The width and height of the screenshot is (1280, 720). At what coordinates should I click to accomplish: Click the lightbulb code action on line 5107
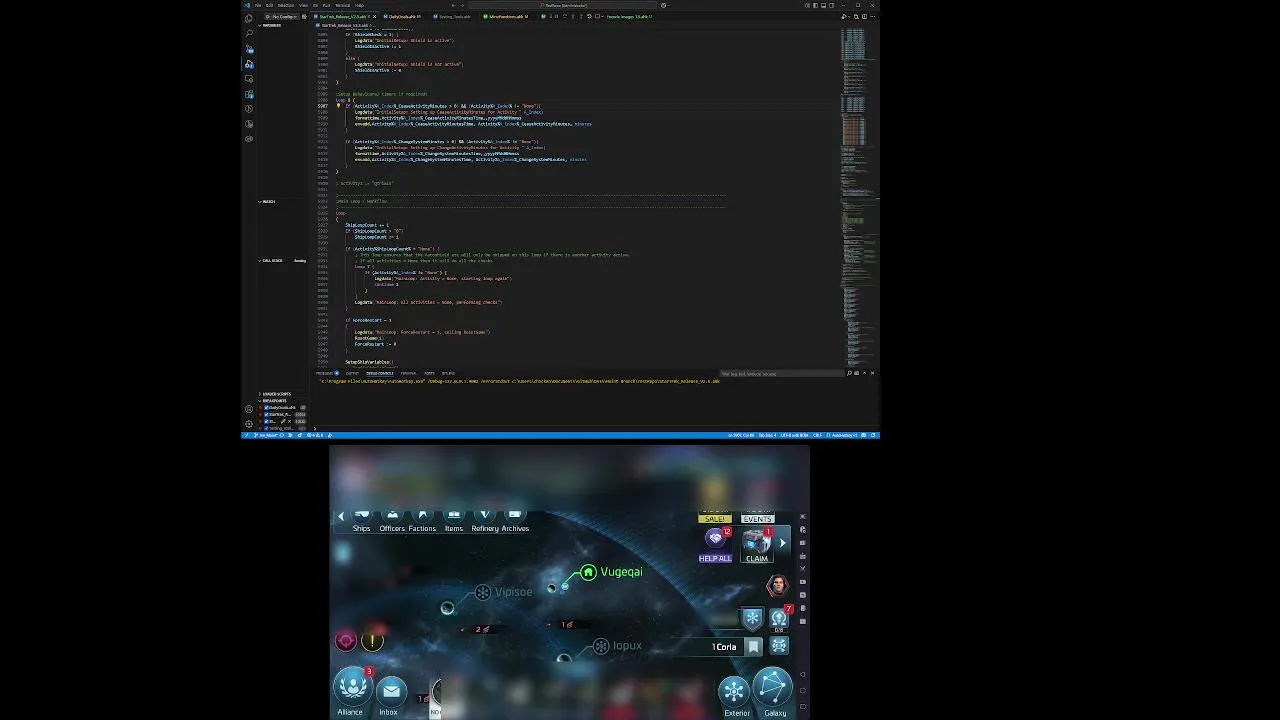[338, 106]
